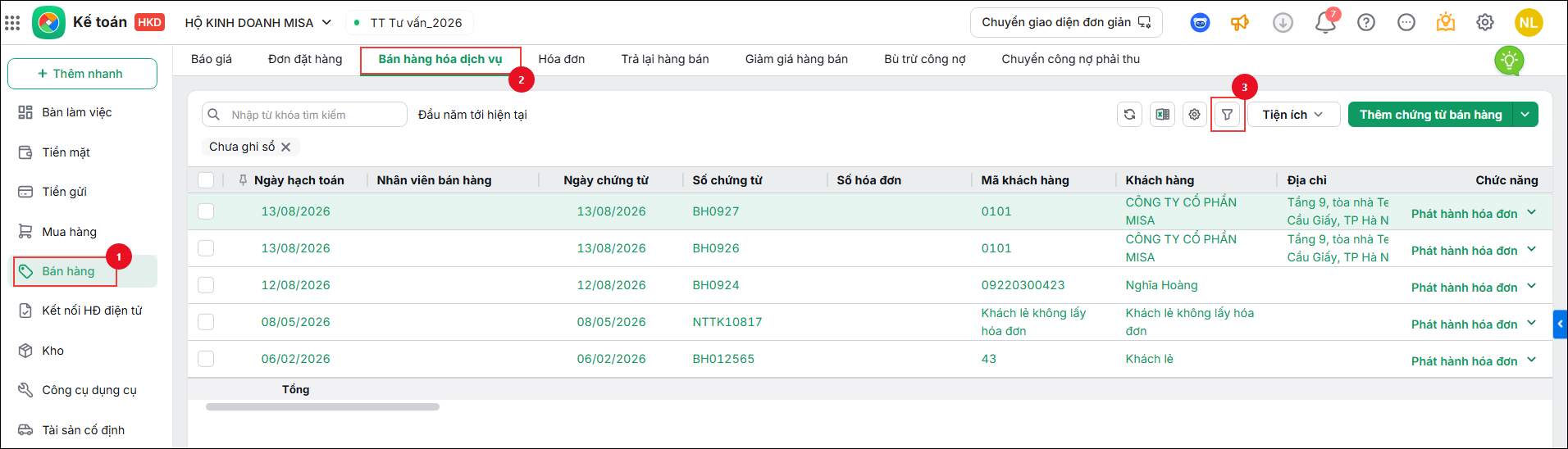Open the chatbot assistant icon
This screenshot has height=449, width=1568.
tap(1200, 23)
